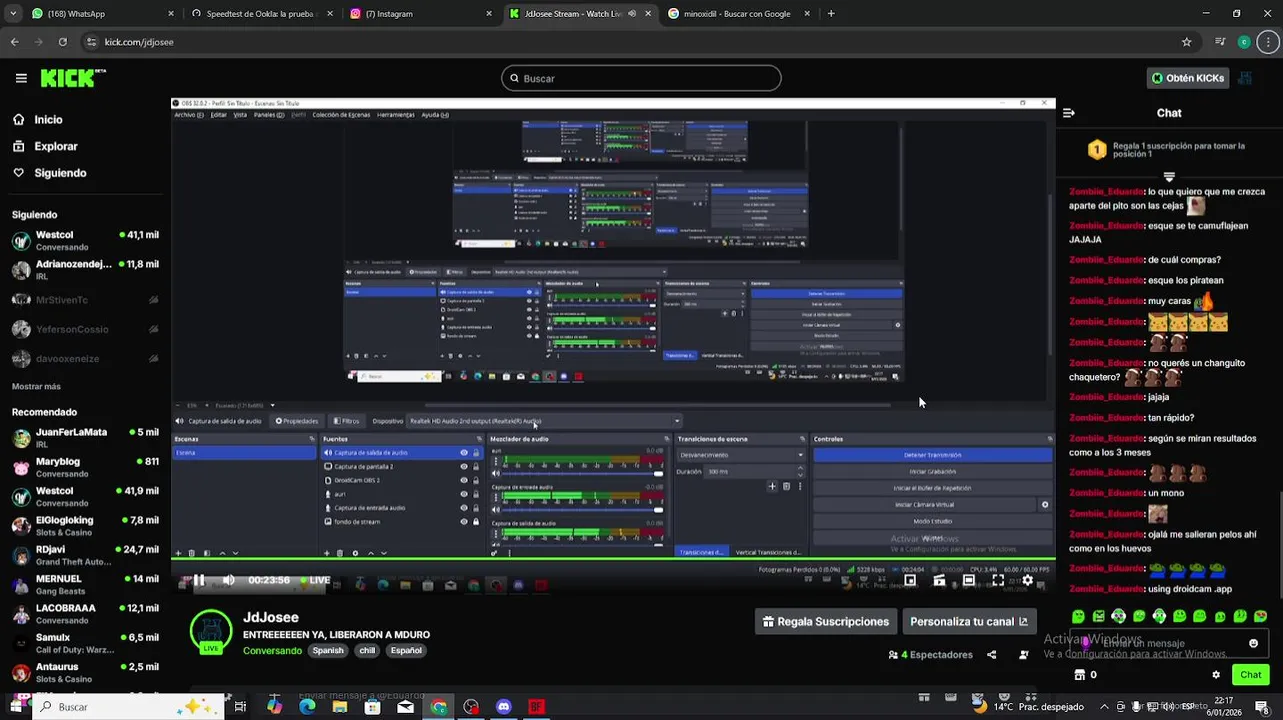
Task: Open Editar menu in OBS window
Action: [218, 115]
